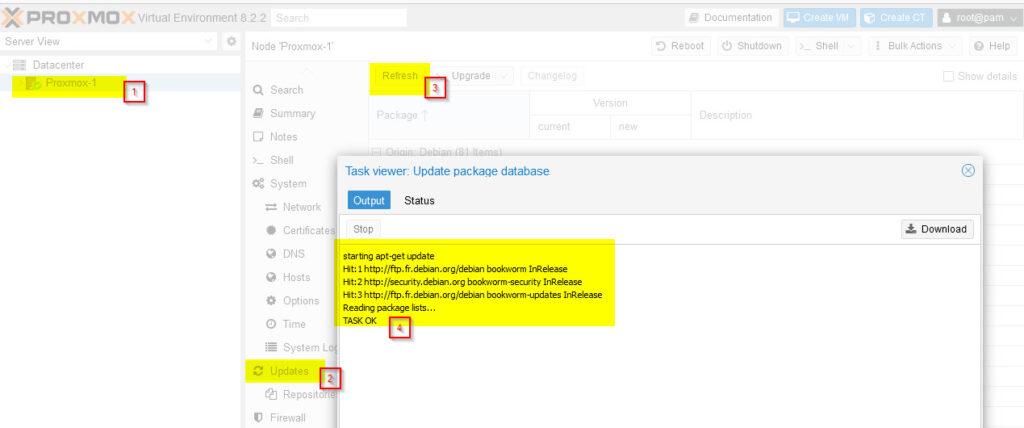Close the Task viewer dialog
Screen dimensions: 1024x428
pos(968,171)
